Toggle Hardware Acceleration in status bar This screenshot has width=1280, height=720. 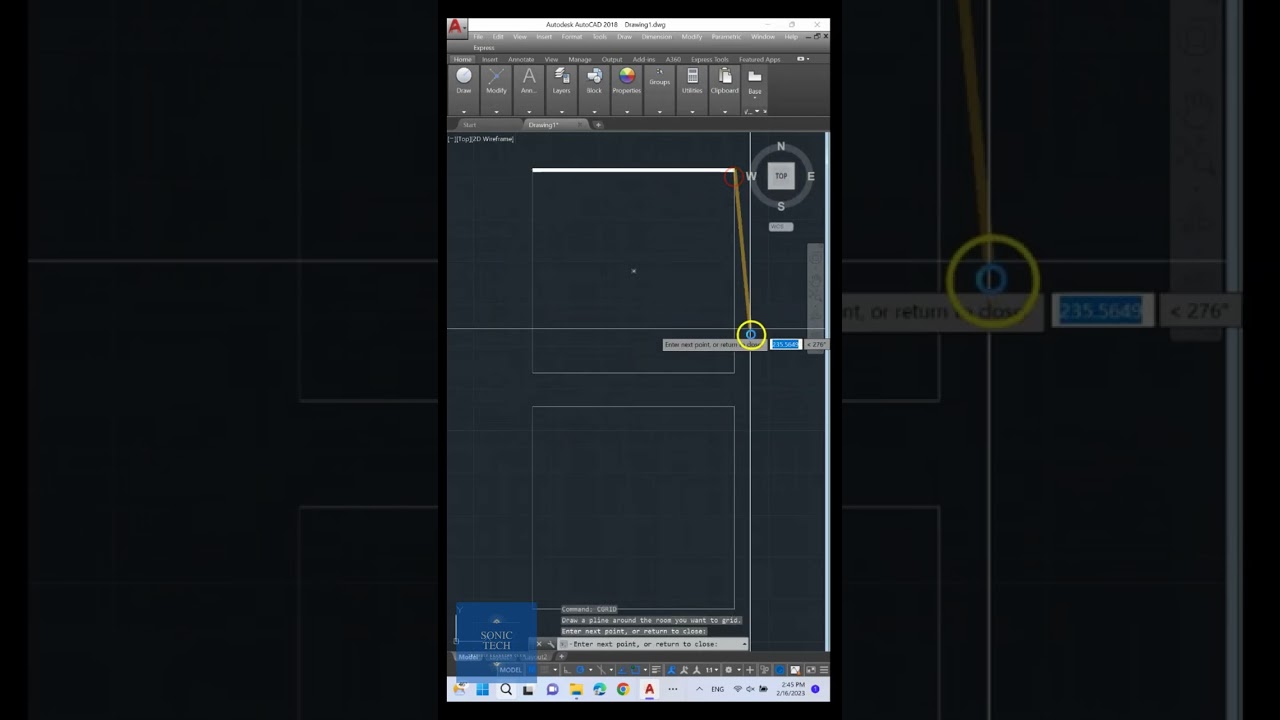(779, 670)
